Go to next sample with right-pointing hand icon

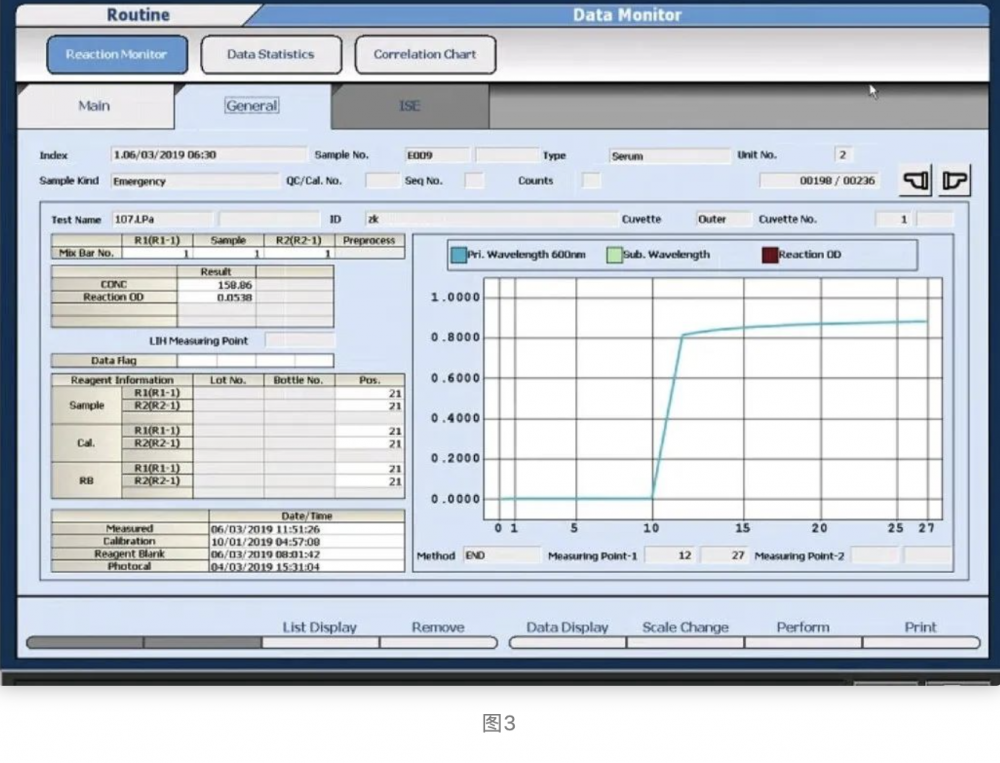(954, 181)
